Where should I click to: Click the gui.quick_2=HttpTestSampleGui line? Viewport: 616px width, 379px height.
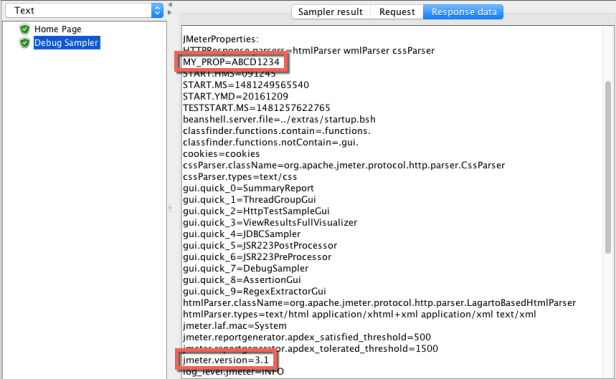click(x=256, y=211)
